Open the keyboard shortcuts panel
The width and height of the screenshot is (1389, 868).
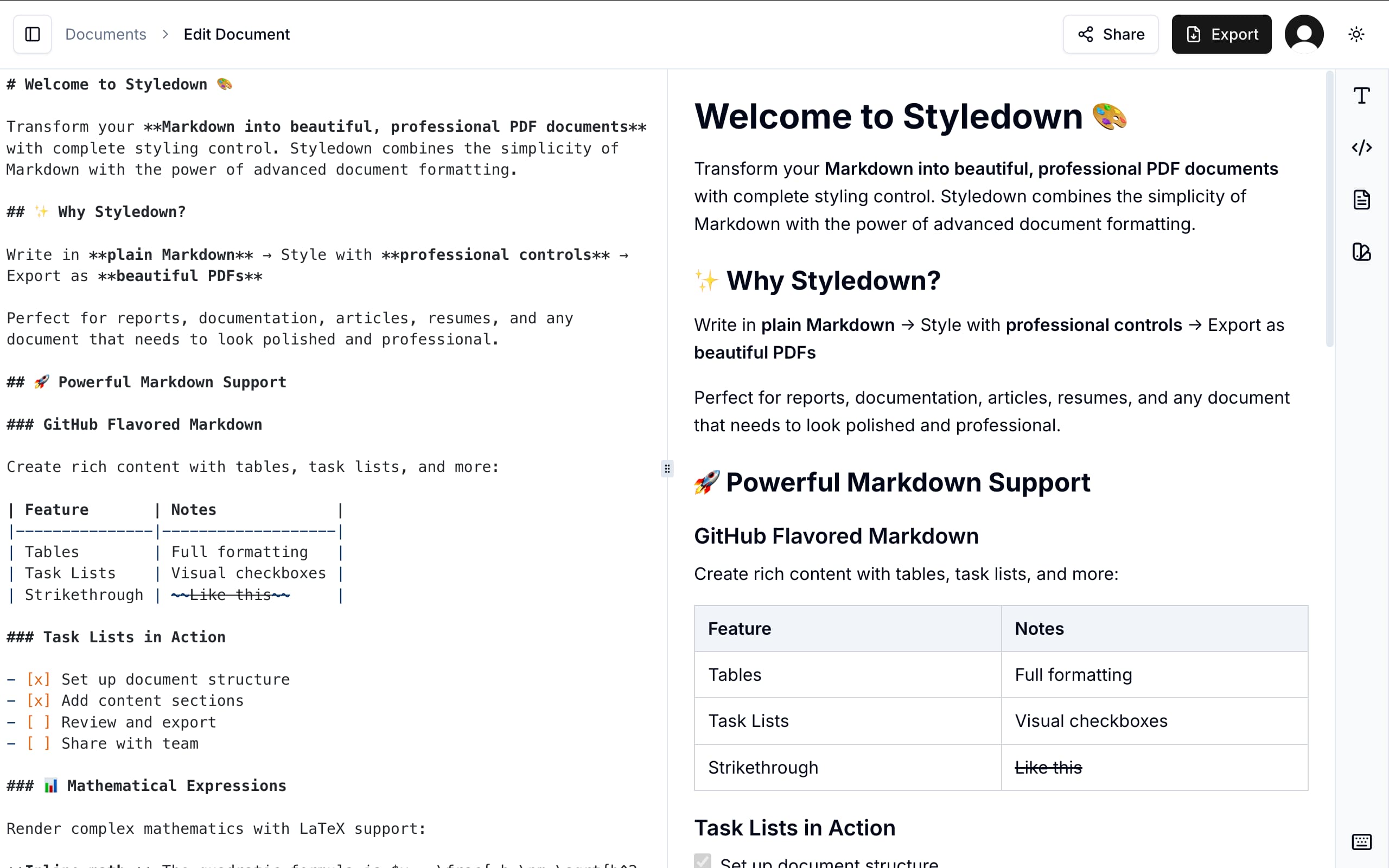click(x=1361, y=841)
